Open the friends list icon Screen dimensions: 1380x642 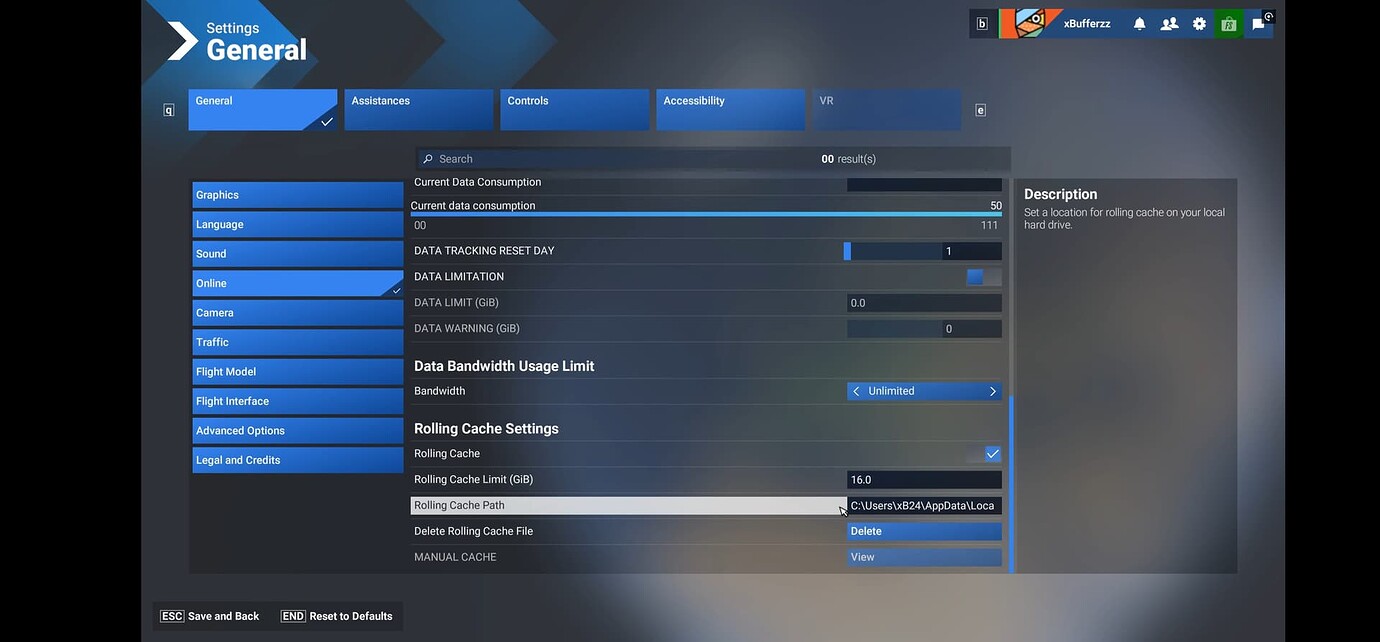tap(1169, 24)
